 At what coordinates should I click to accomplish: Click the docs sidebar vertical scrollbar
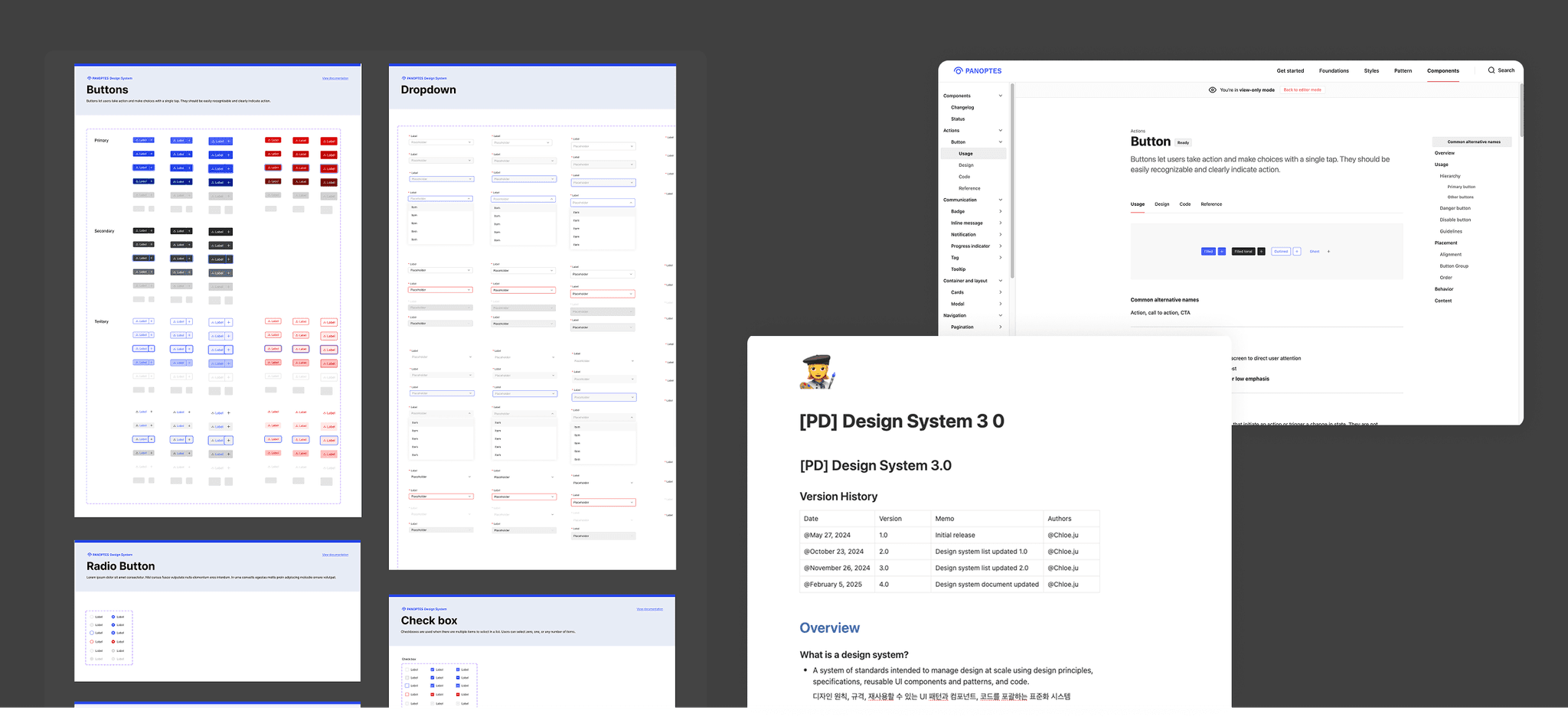[1012, 182]
